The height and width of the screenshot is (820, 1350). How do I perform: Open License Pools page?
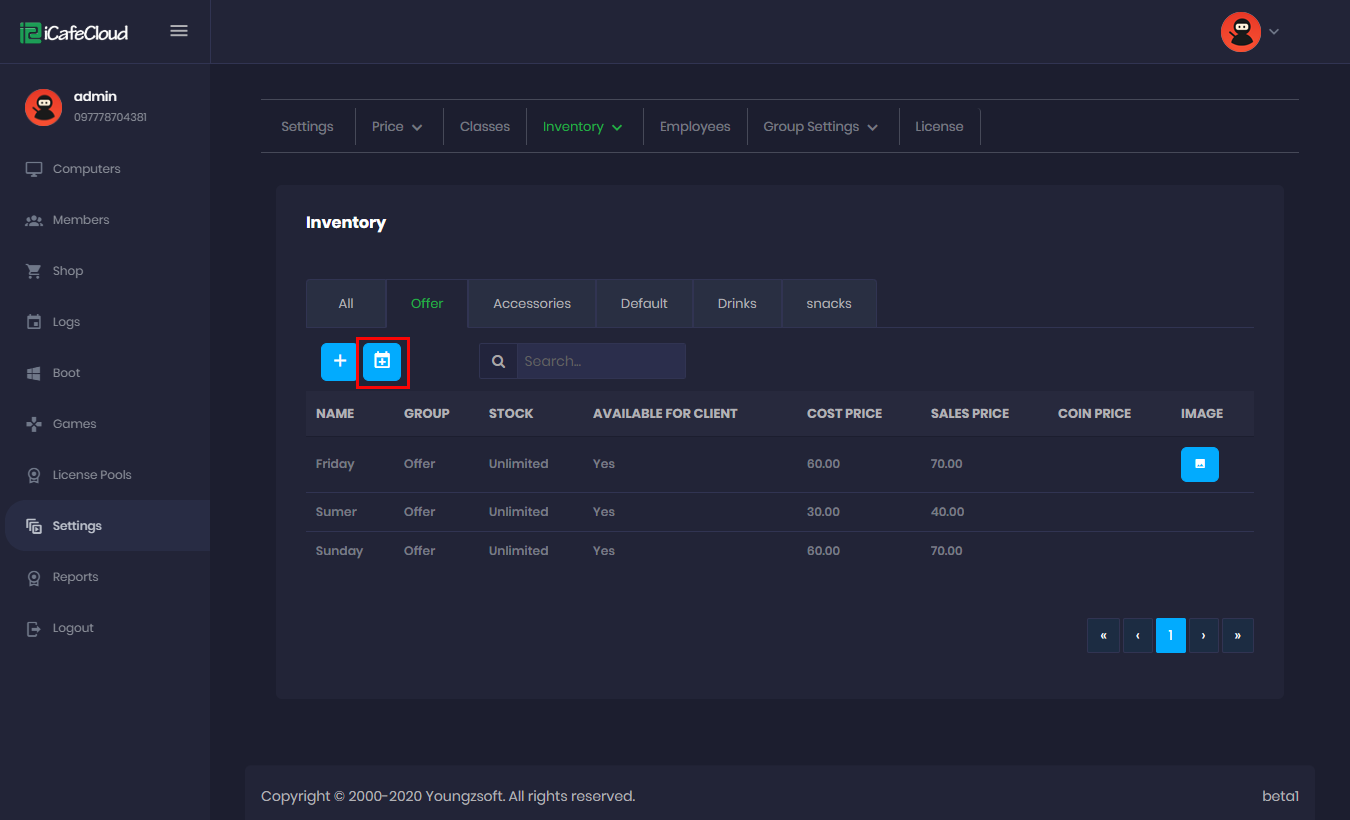tap(91, 475)
